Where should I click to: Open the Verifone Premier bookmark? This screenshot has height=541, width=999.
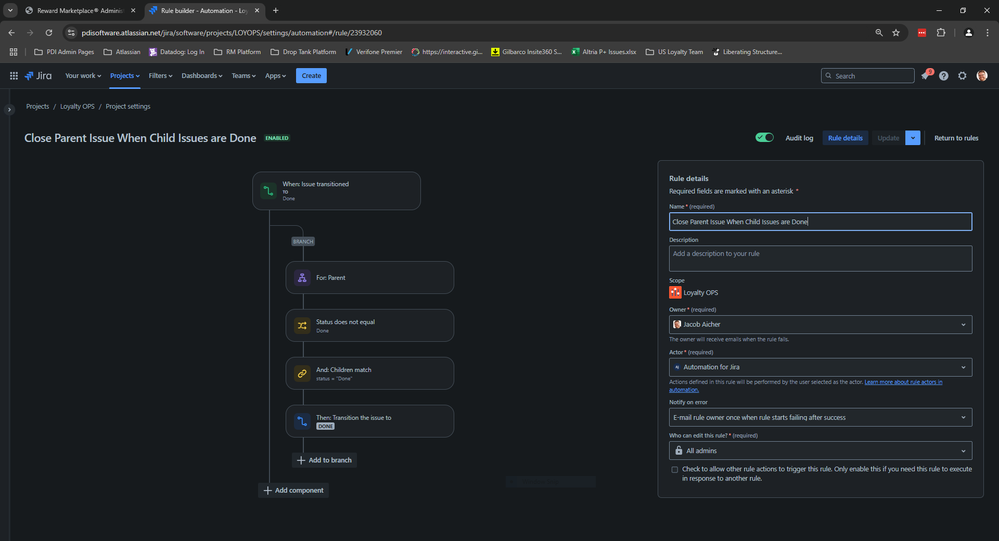tap(373, 52)
